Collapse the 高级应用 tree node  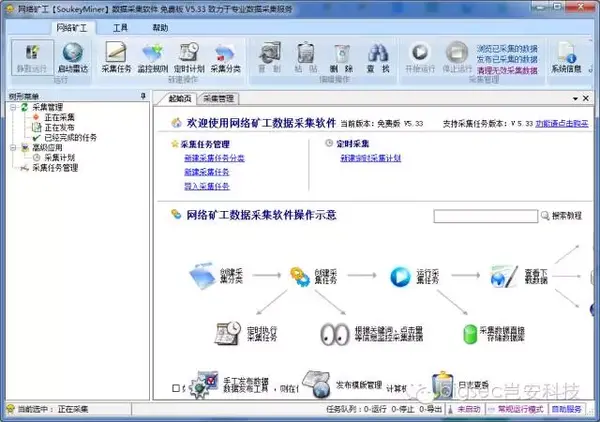(x=13, y=148)
